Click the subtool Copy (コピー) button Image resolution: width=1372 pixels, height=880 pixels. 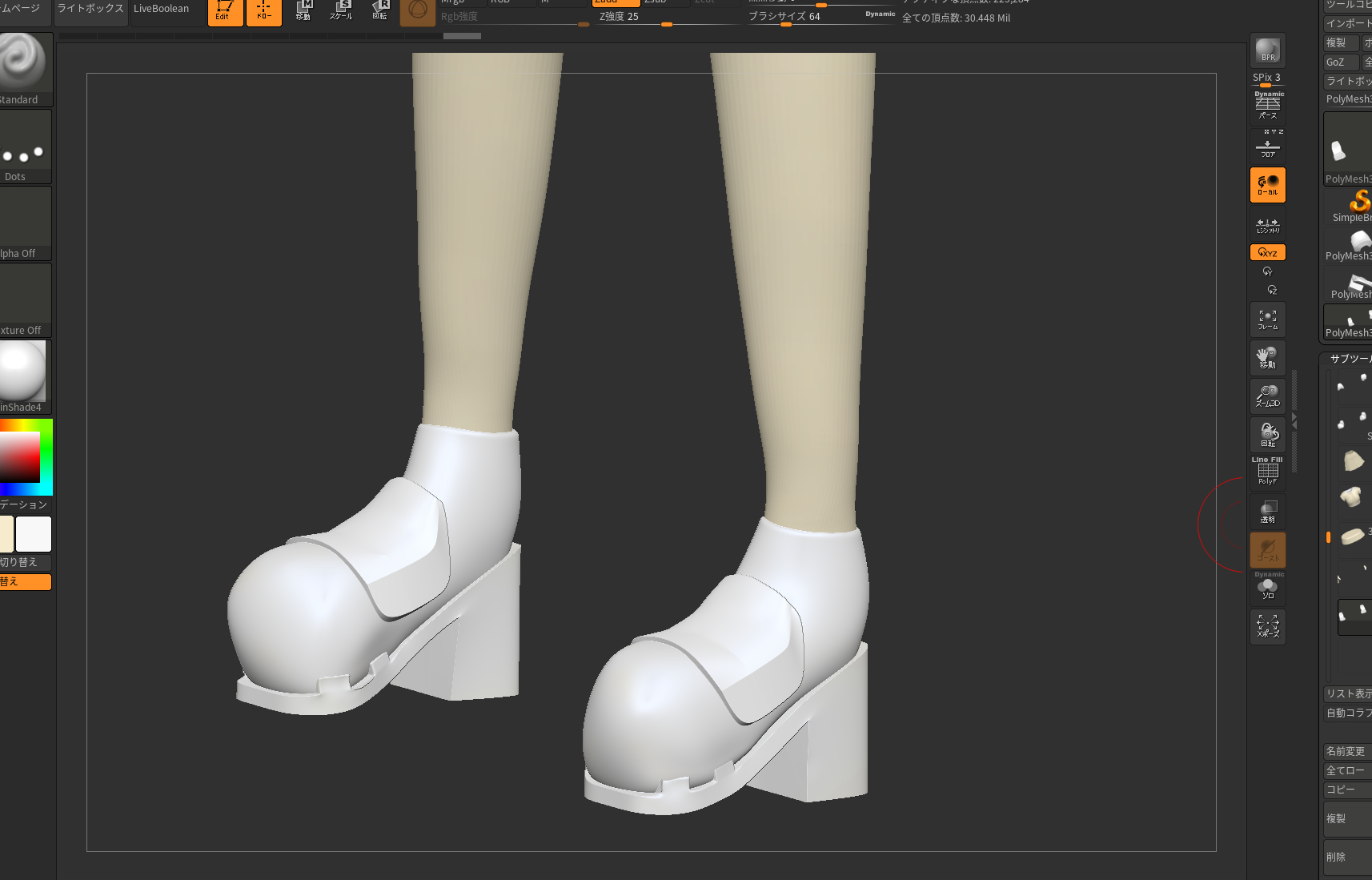1348,790
